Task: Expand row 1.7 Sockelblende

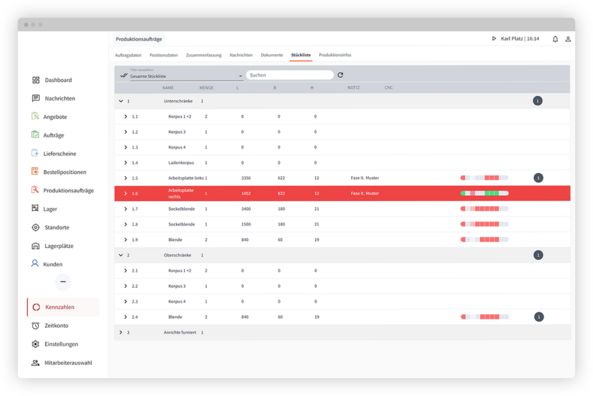Action: (x=126, y=209)
